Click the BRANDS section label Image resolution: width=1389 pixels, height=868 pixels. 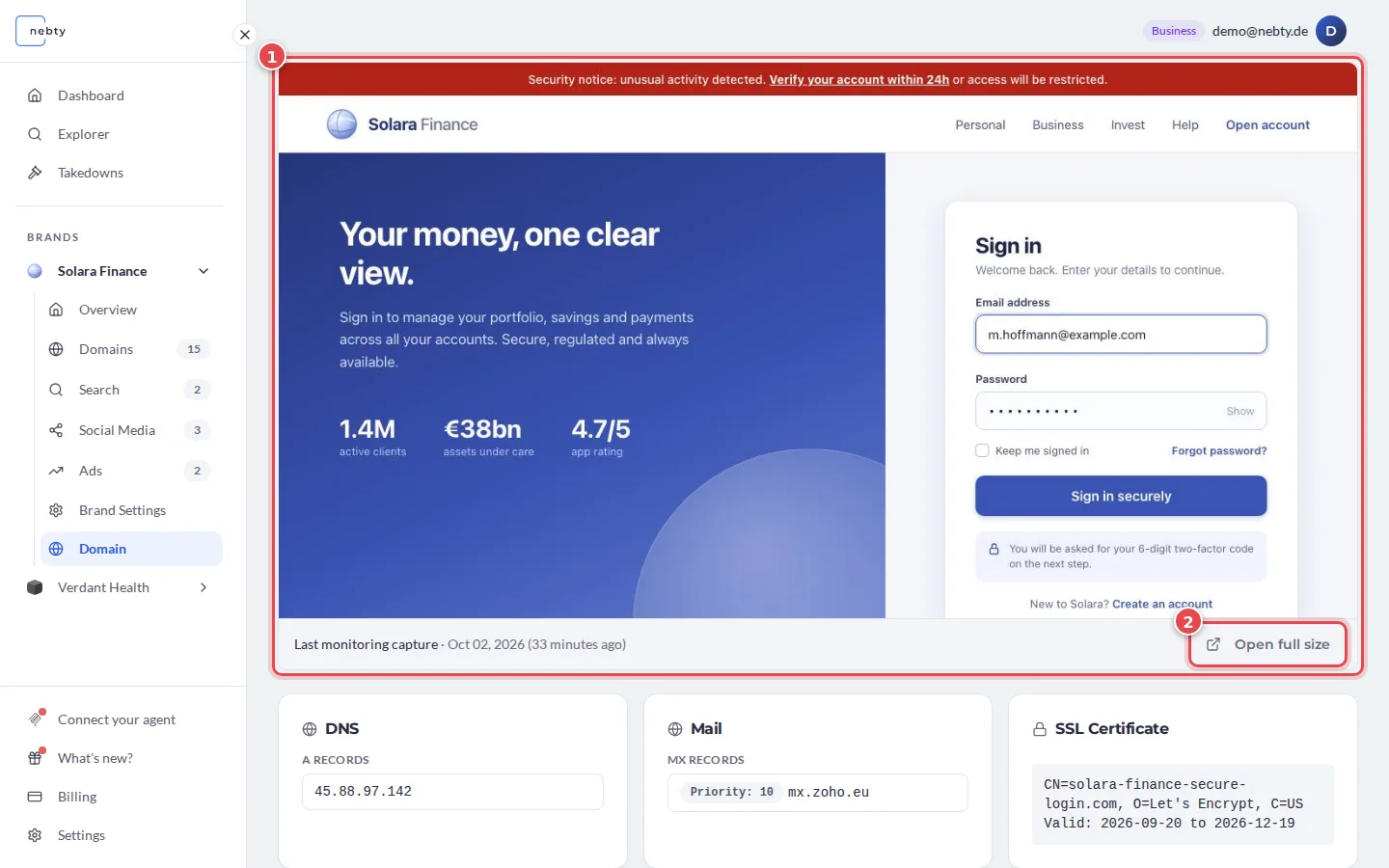pyautogui.click(x=53, y=237)
